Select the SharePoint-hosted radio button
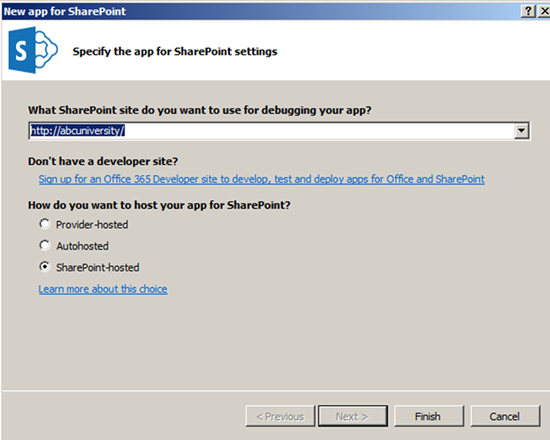Viewport: 550px width, 440px height. 45,267
